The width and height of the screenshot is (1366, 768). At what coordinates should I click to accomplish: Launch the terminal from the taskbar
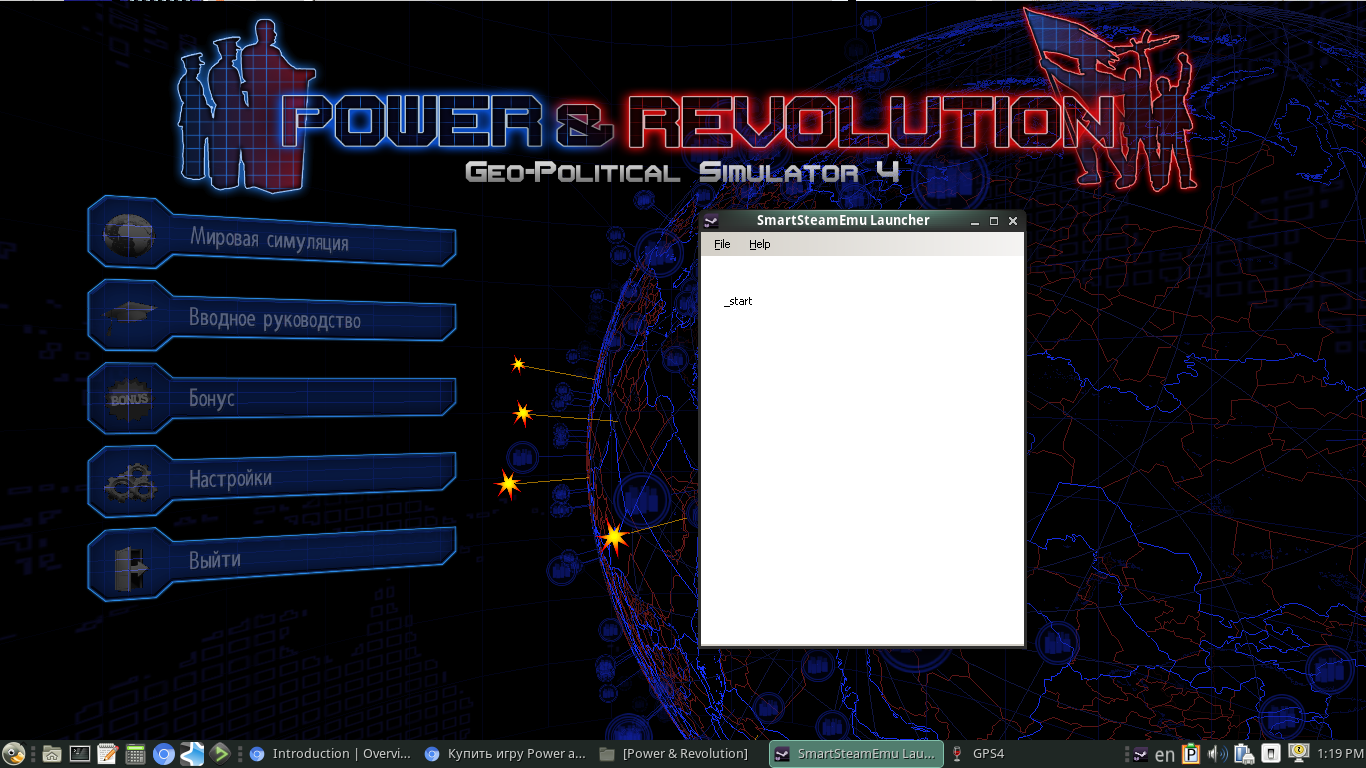(x=80, y=754)
